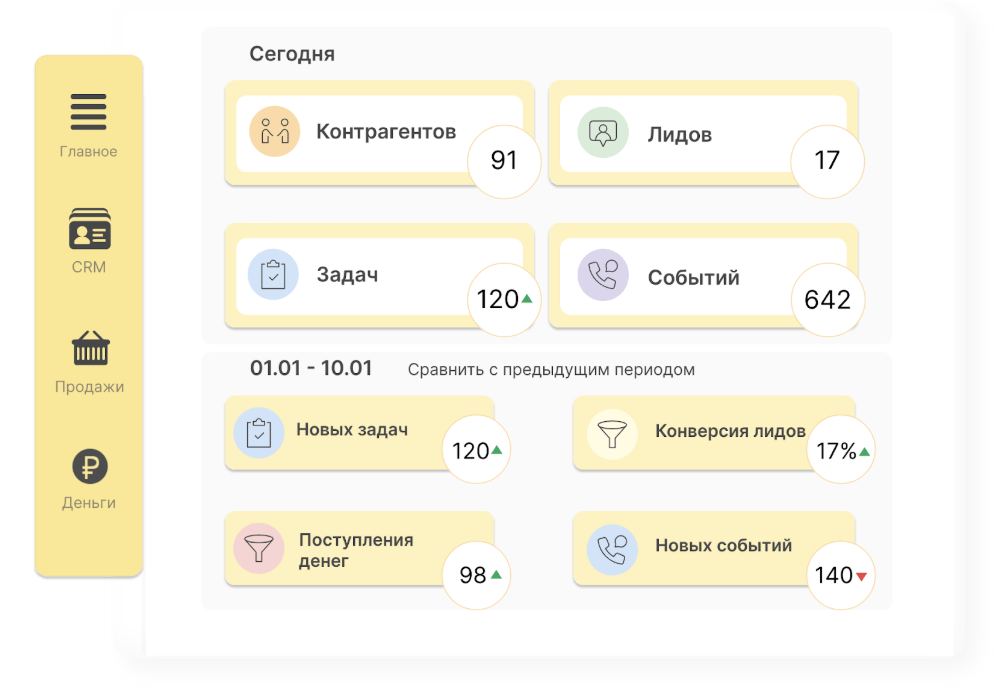Select the Деньги sidebar label
The image size is (994, 692).
[89, 503]
